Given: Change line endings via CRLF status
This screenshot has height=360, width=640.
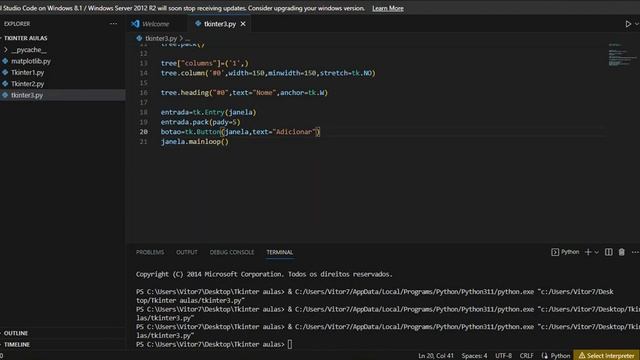Looking at the screenshot, I should (x=527, y=356).
